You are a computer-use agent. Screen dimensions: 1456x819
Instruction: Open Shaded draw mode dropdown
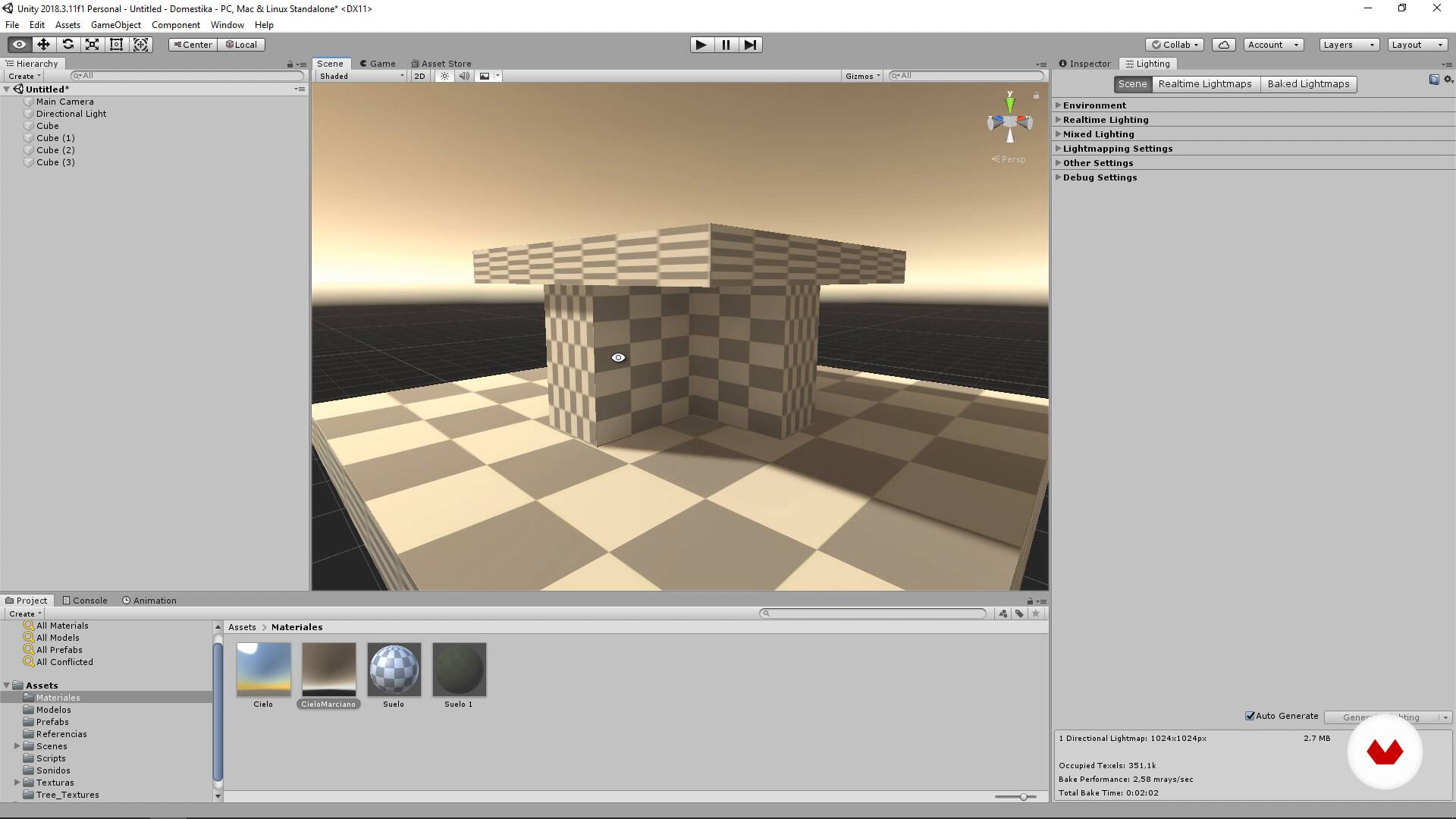362,76
